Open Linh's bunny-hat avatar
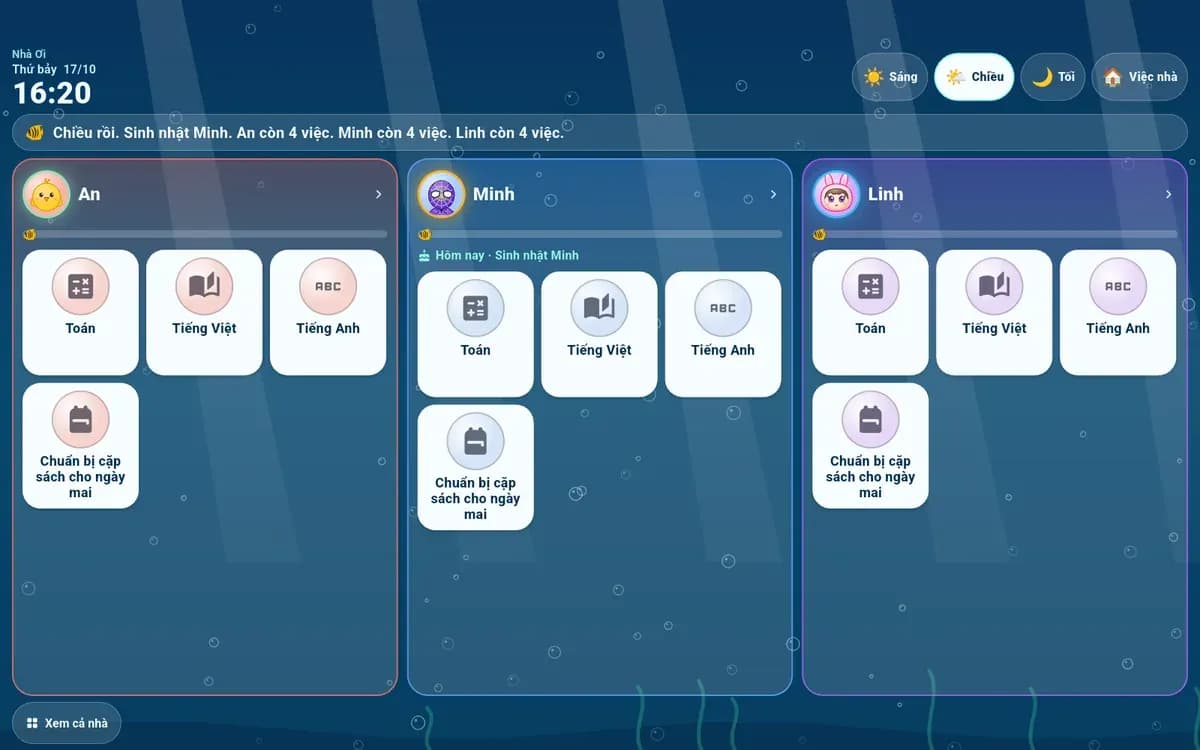This screenshot has height=750, width=1200. tap(836, 195)
